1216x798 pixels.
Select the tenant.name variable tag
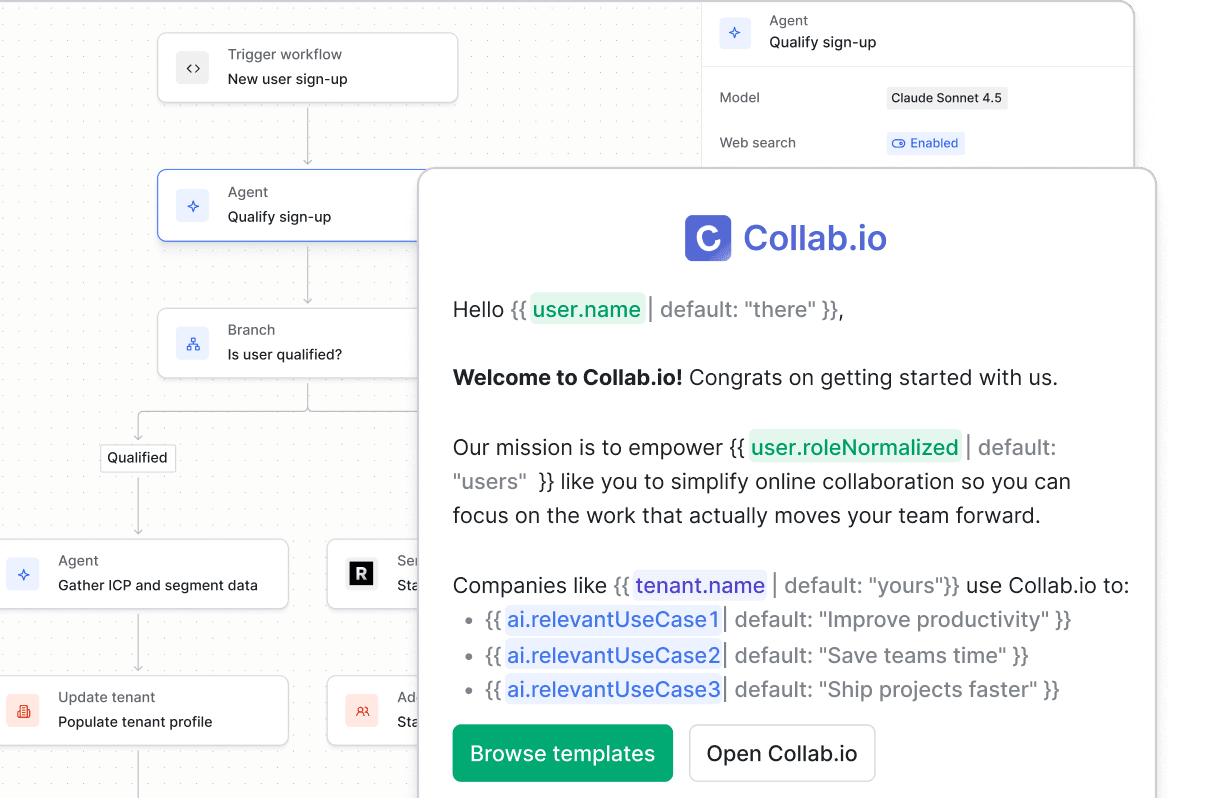(700, 585)
